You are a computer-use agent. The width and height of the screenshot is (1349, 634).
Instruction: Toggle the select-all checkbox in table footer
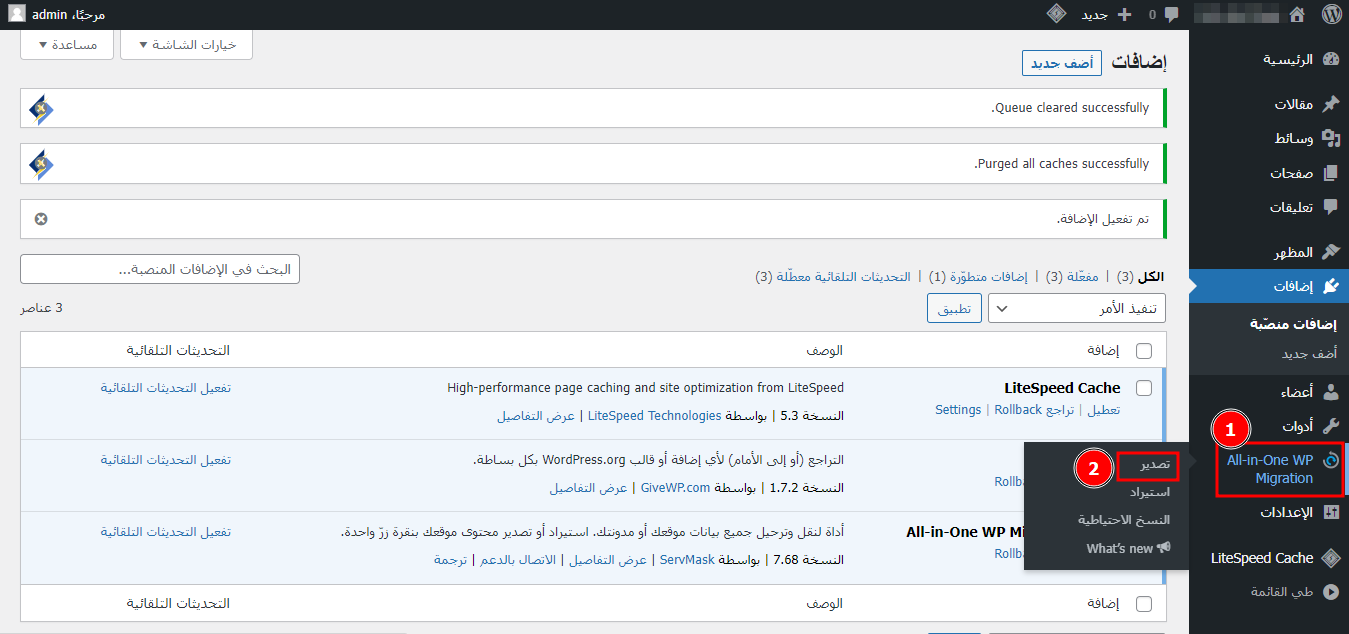tap(1144, 604)
